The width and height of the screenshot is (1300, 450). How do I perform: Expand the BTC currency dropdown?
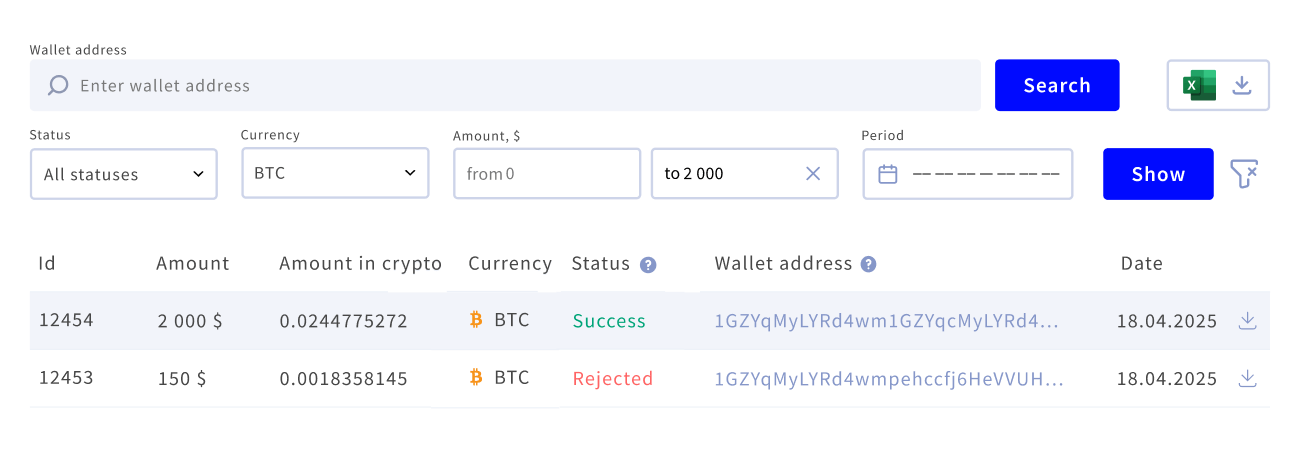coord(335,173)
